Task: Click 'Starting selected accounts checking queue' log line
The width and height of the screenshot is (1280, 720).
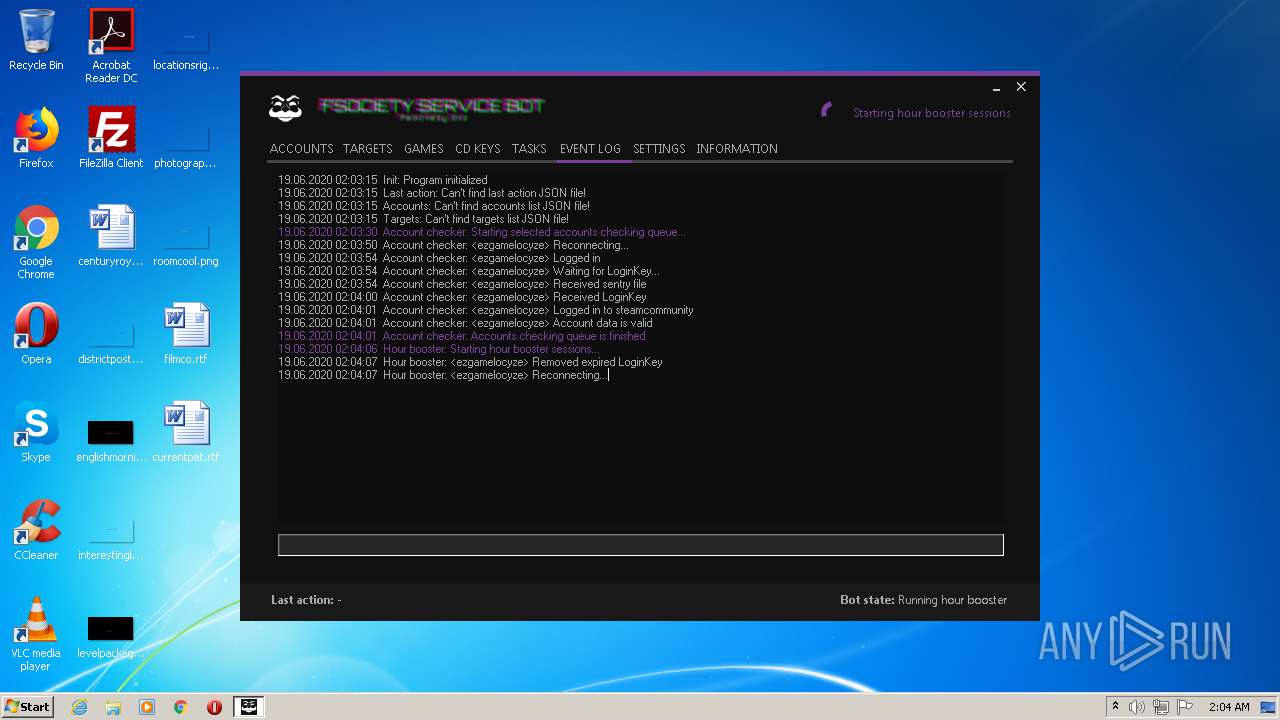Action: click(x=482, y=232)
